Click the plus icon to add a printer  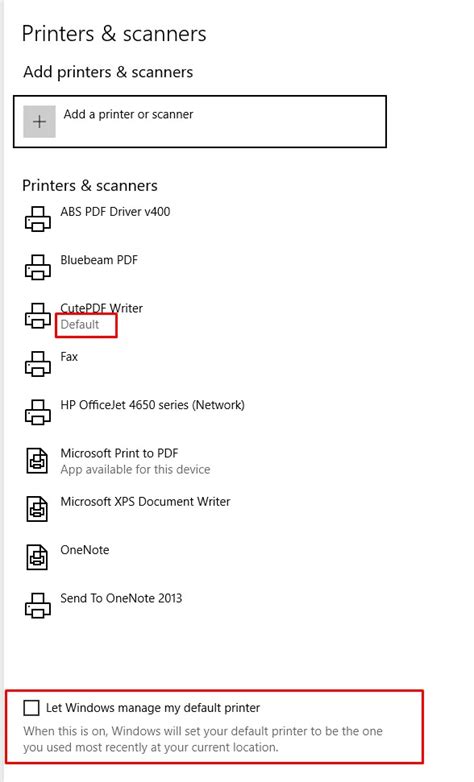39,121
